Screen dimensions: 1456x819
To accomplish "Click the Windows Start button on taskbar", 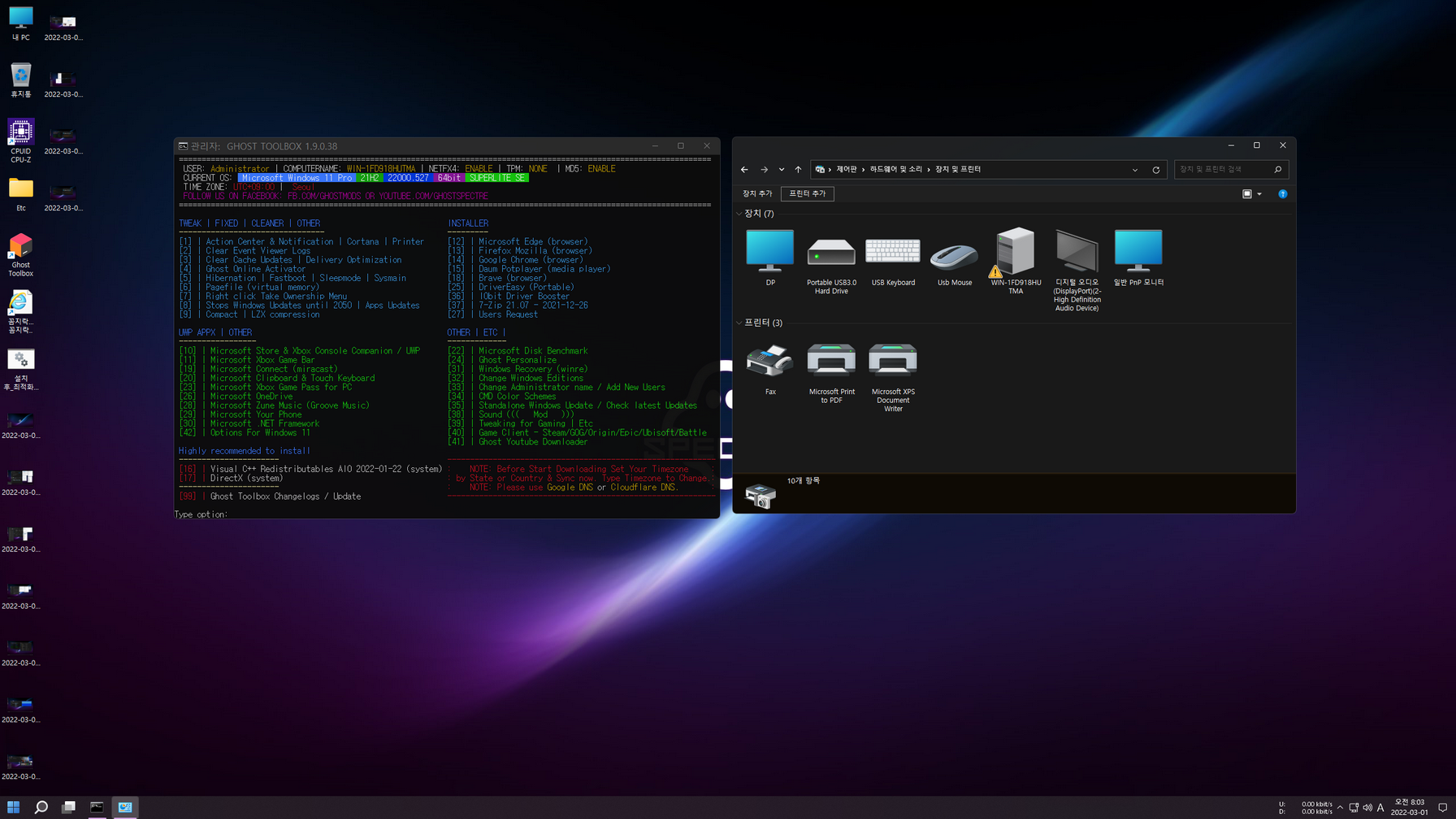I will point(13,807).
